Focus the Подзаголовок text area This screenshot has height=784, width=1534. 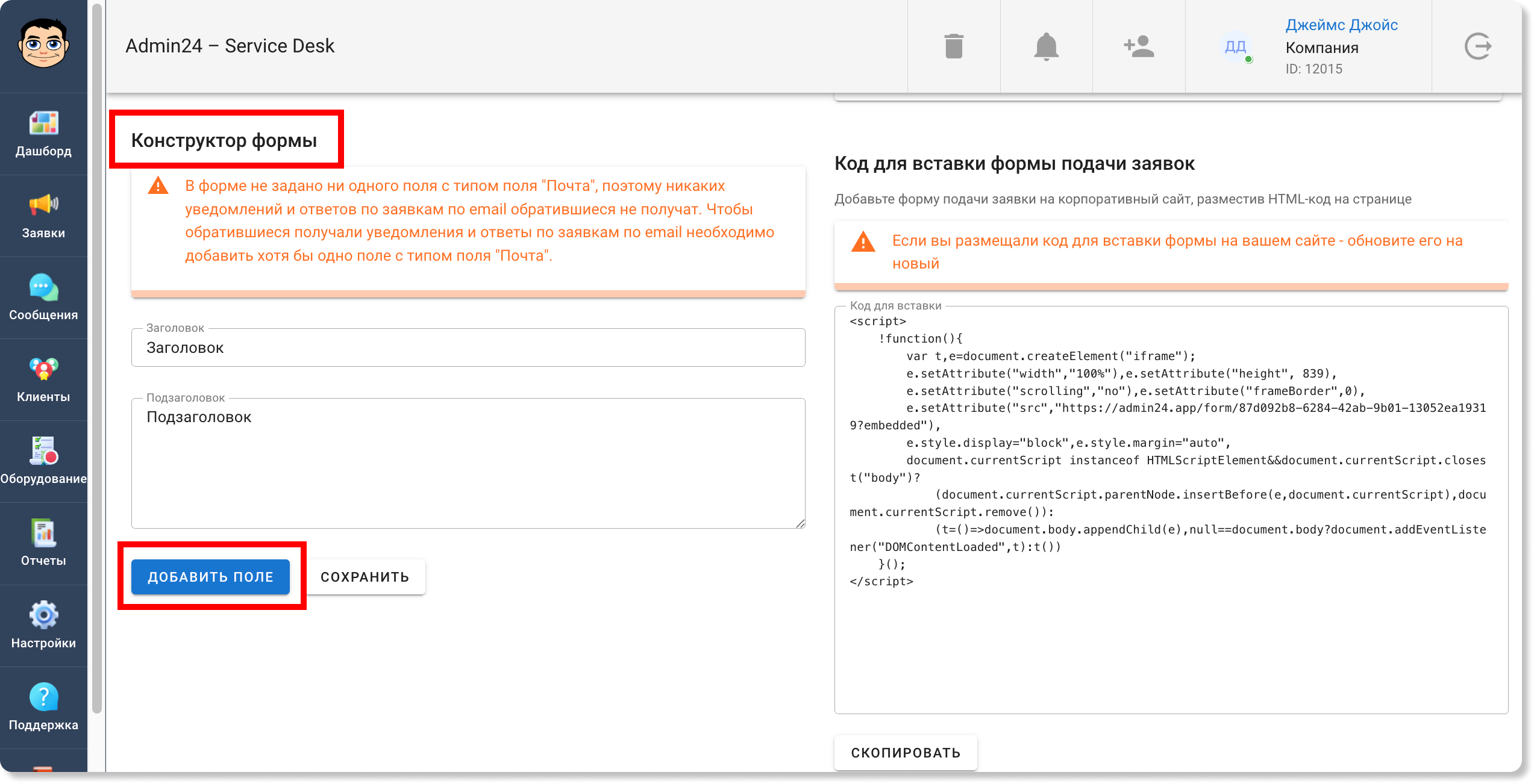pos(468,464)
